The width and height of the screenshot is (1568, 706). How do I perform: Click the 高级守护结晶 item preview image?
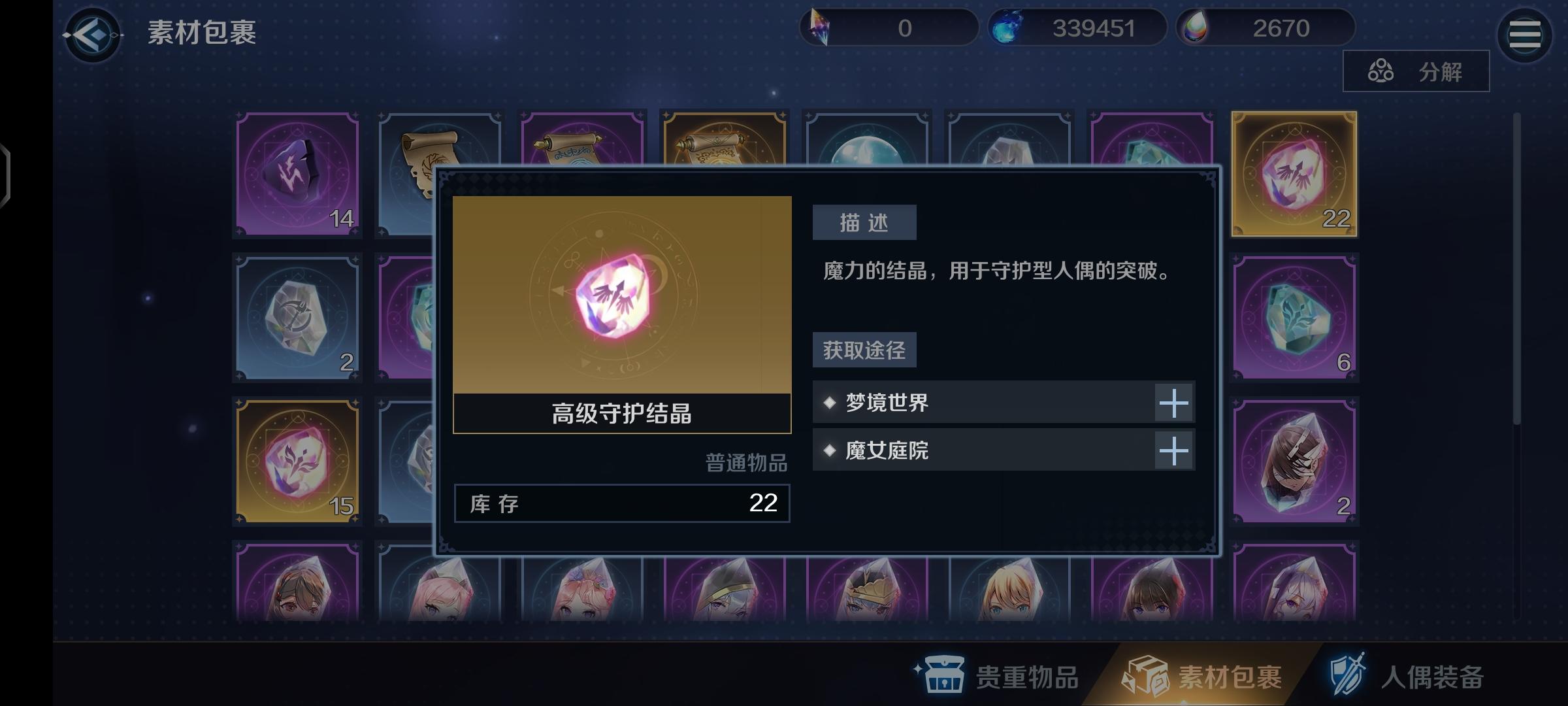622,295
